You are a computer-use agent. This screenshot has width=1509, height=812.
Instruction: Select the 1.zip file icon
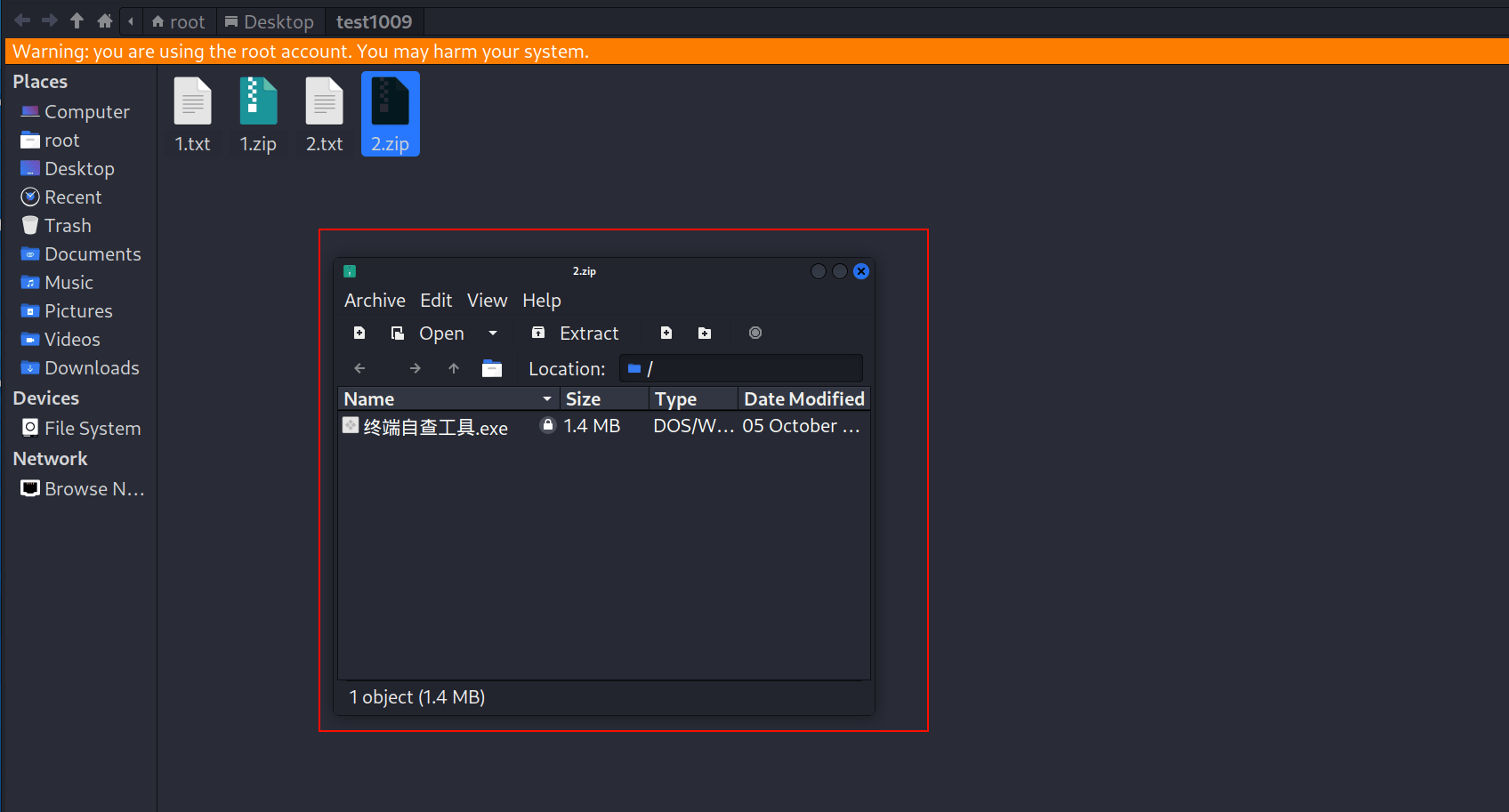258,115
